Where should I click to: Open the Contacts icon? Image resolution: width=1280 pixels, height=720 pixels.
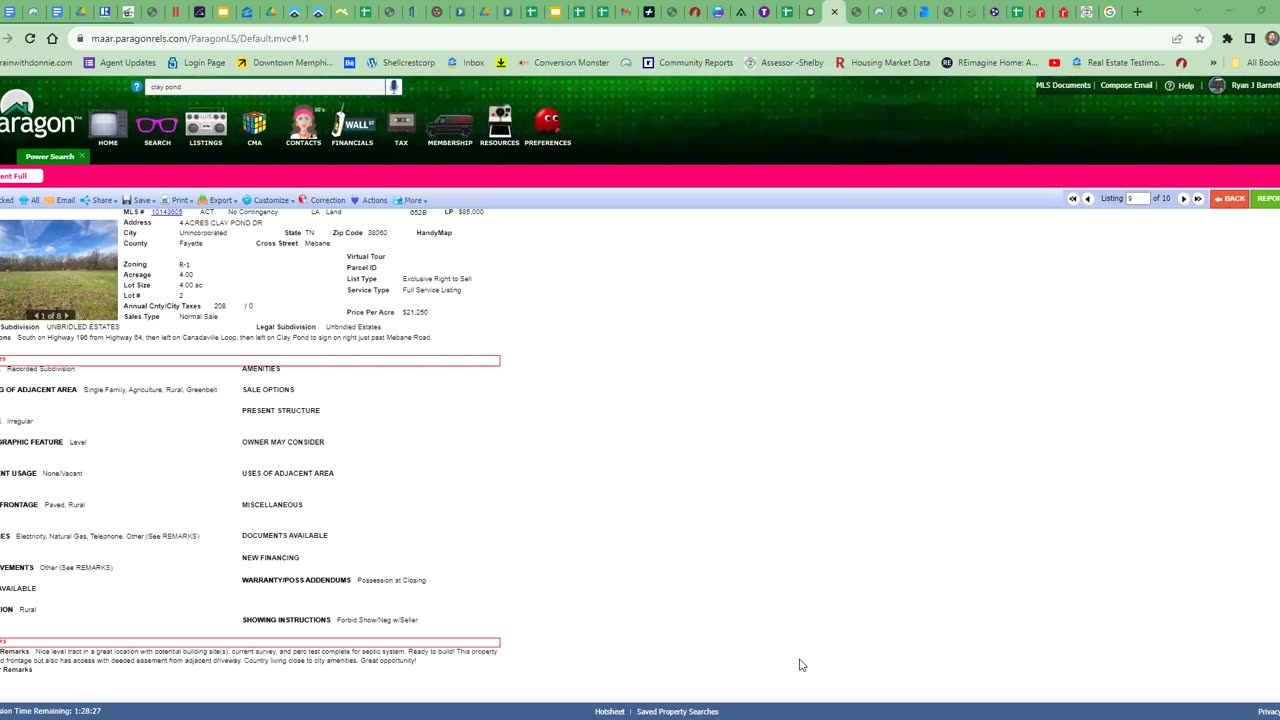coord(303,123)
